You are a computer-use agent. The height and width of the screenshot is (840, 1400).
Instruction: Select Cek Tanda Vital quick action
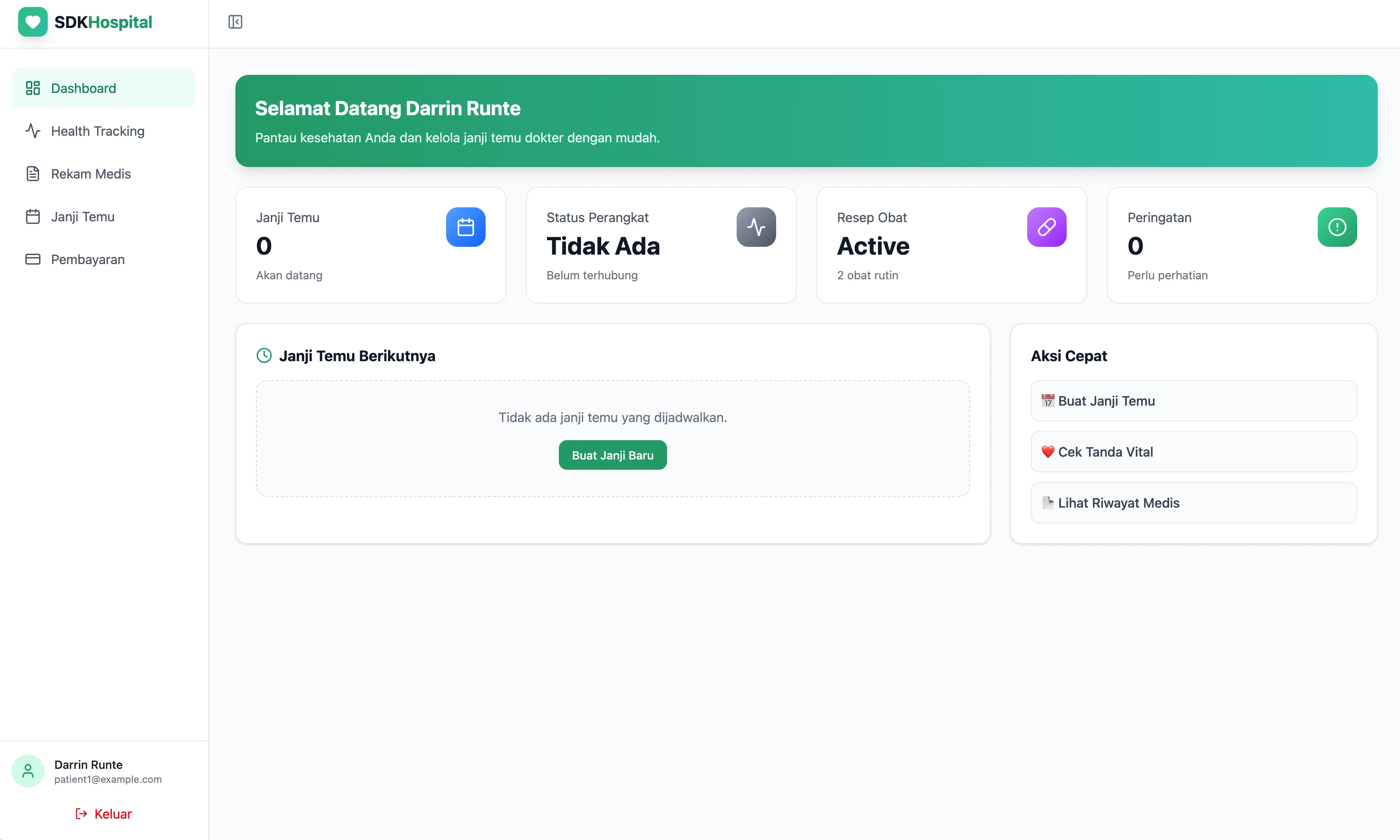pyautogui.click(x=1193, y=452)
